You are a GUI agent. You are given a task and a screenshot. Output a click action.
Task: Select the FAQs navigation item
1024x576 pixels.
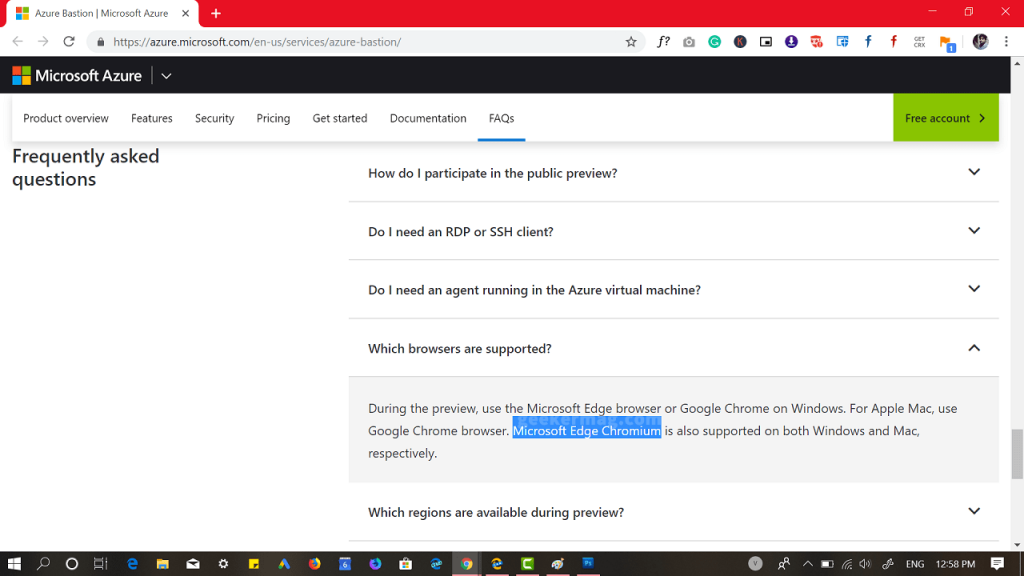coord(502,118)
